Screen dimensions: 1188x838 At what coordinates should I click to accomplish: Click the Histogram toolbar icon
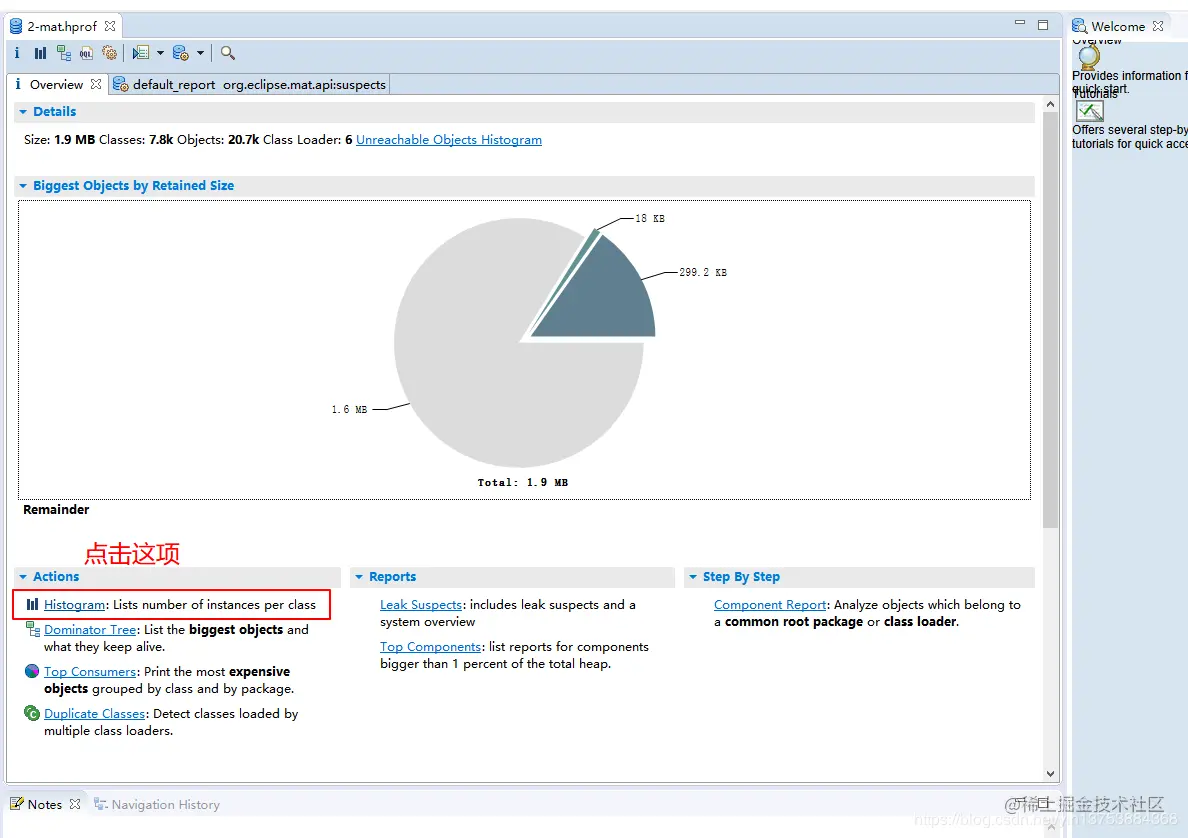40,53
